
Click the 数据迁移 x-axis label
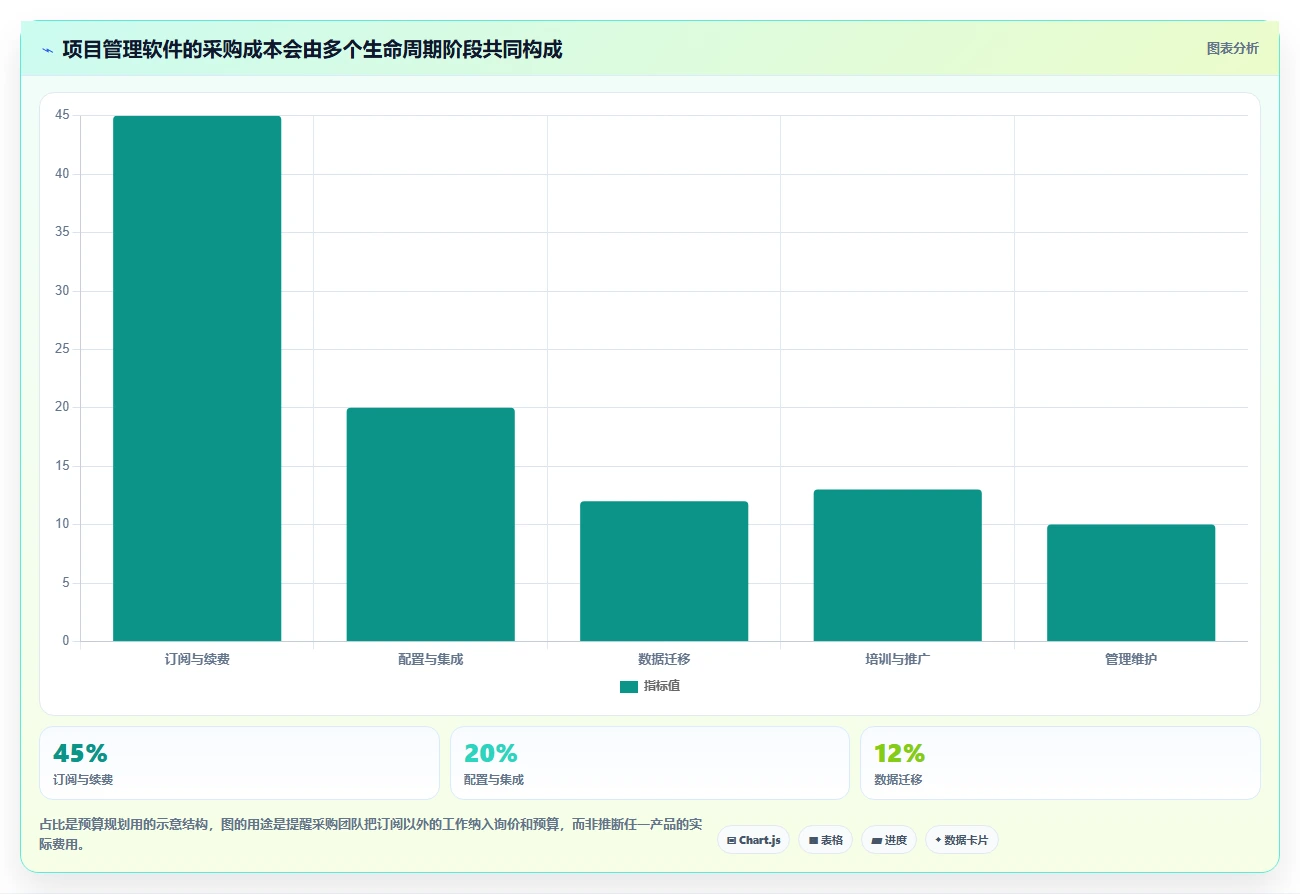664,659
